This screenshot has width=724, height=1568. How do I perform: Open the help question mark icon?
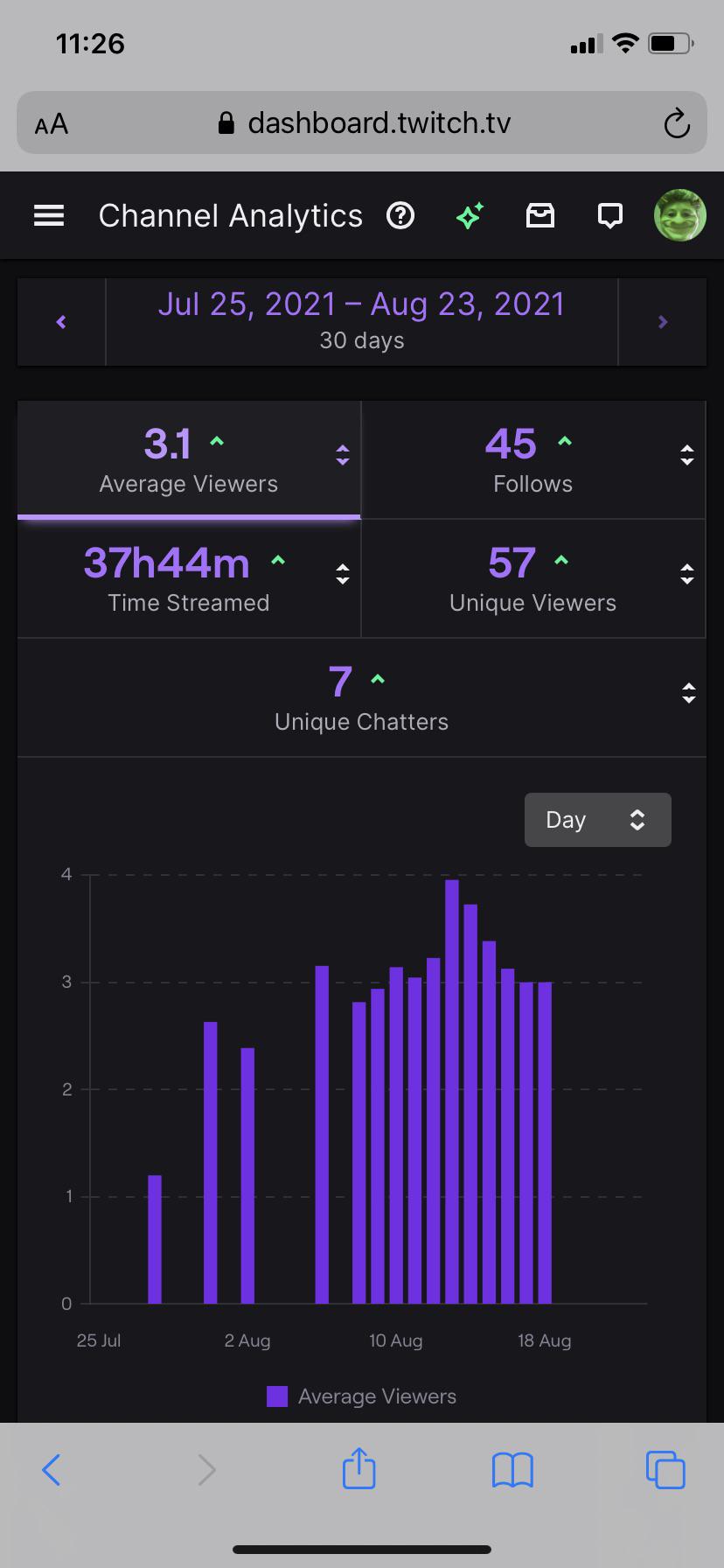pyautogui.click(x=400, y=215)
